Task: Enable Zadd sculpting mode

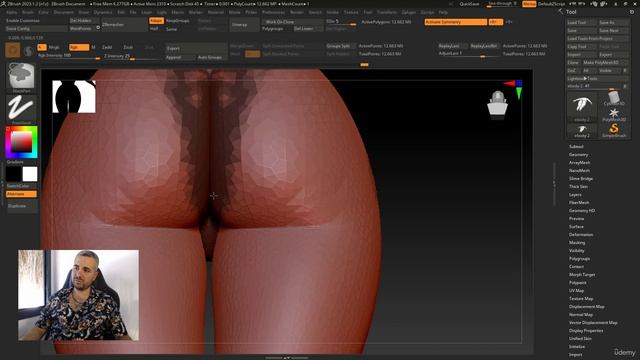Action: pyautogui.click(x=107, y=47)
